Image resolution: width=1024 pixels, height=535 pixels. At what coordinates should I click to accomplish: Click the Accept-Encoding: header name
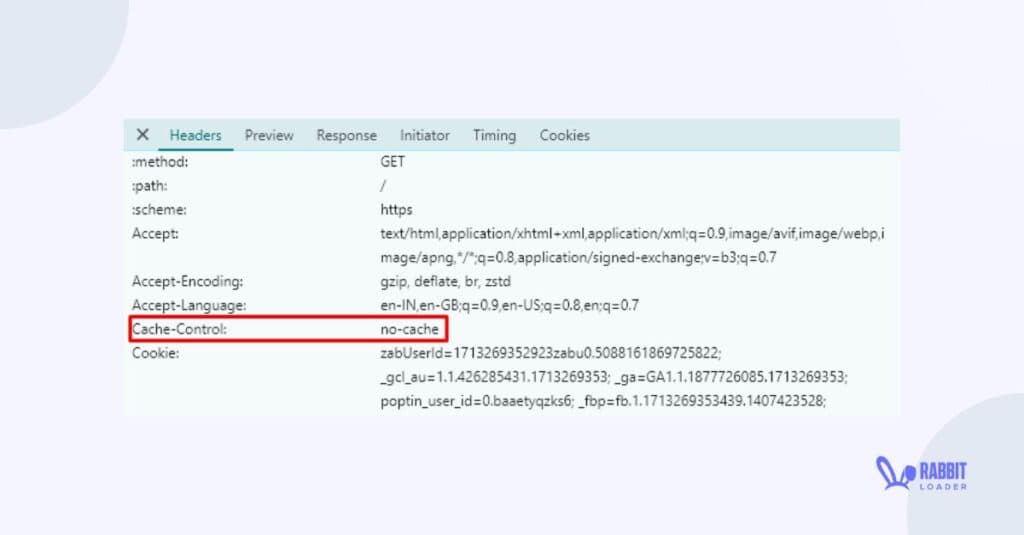pos(187,282)
